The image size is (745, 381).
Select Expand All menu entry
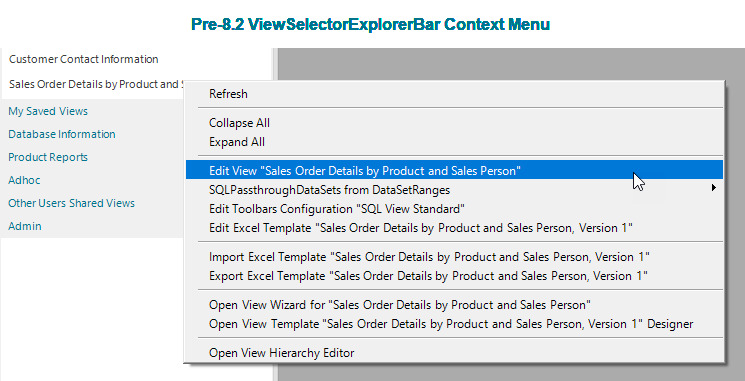454,142
